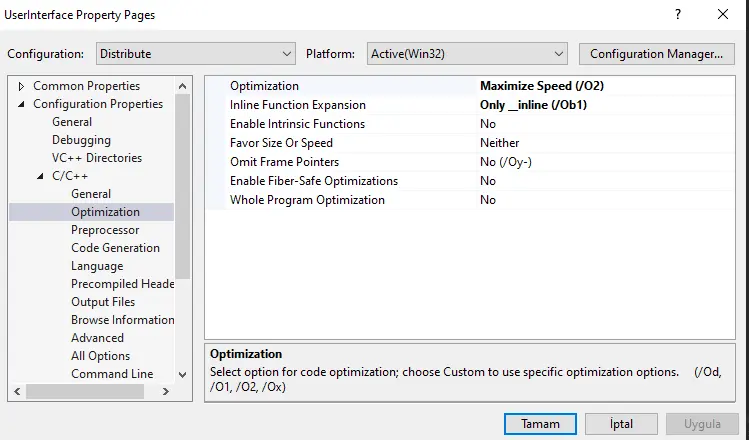Expand the Common Properties tree node
This screenshot has height=440, width=749.
21,86
